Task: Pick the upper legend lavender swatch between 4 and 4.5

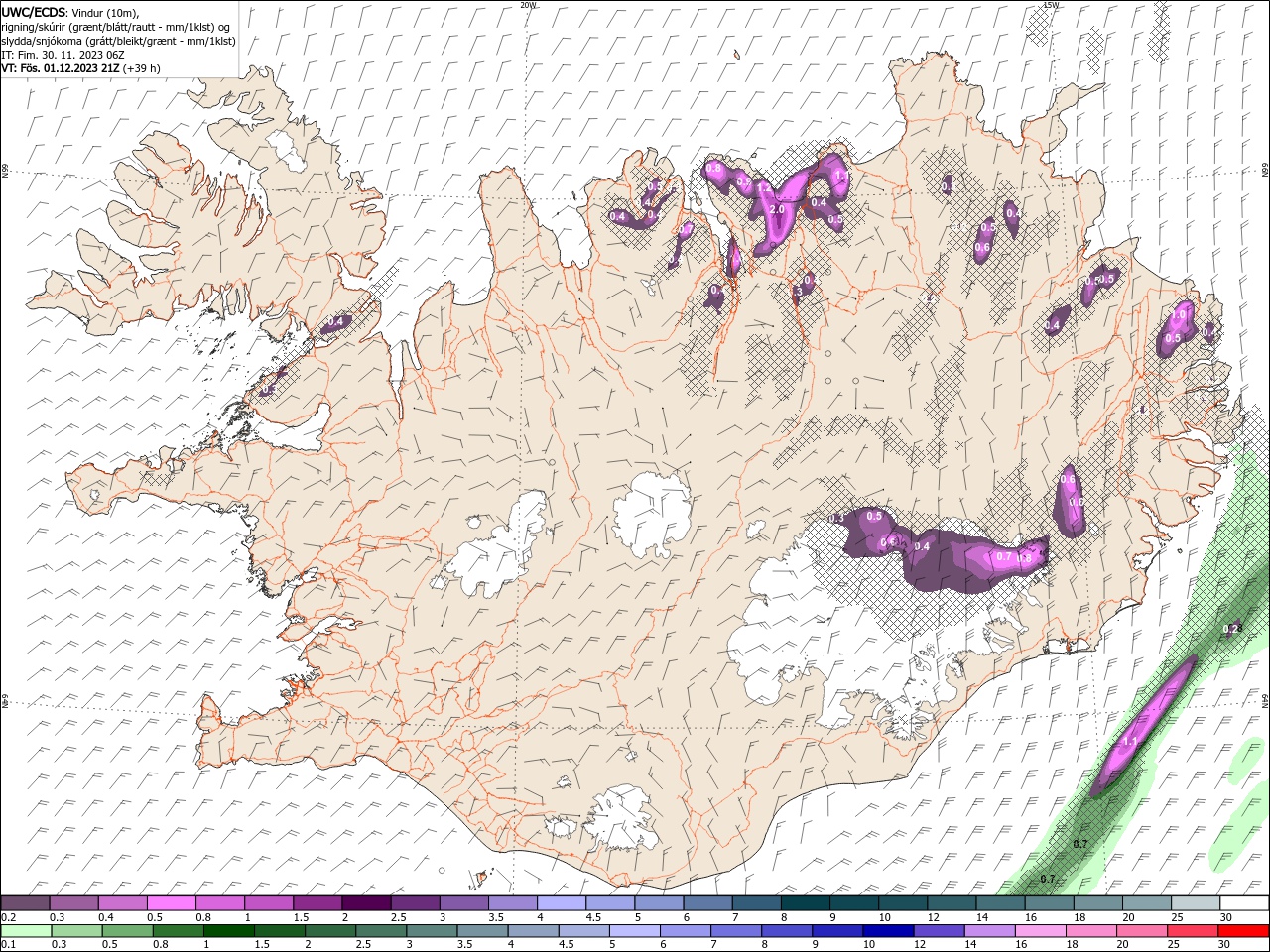Action: pos(562,903)
